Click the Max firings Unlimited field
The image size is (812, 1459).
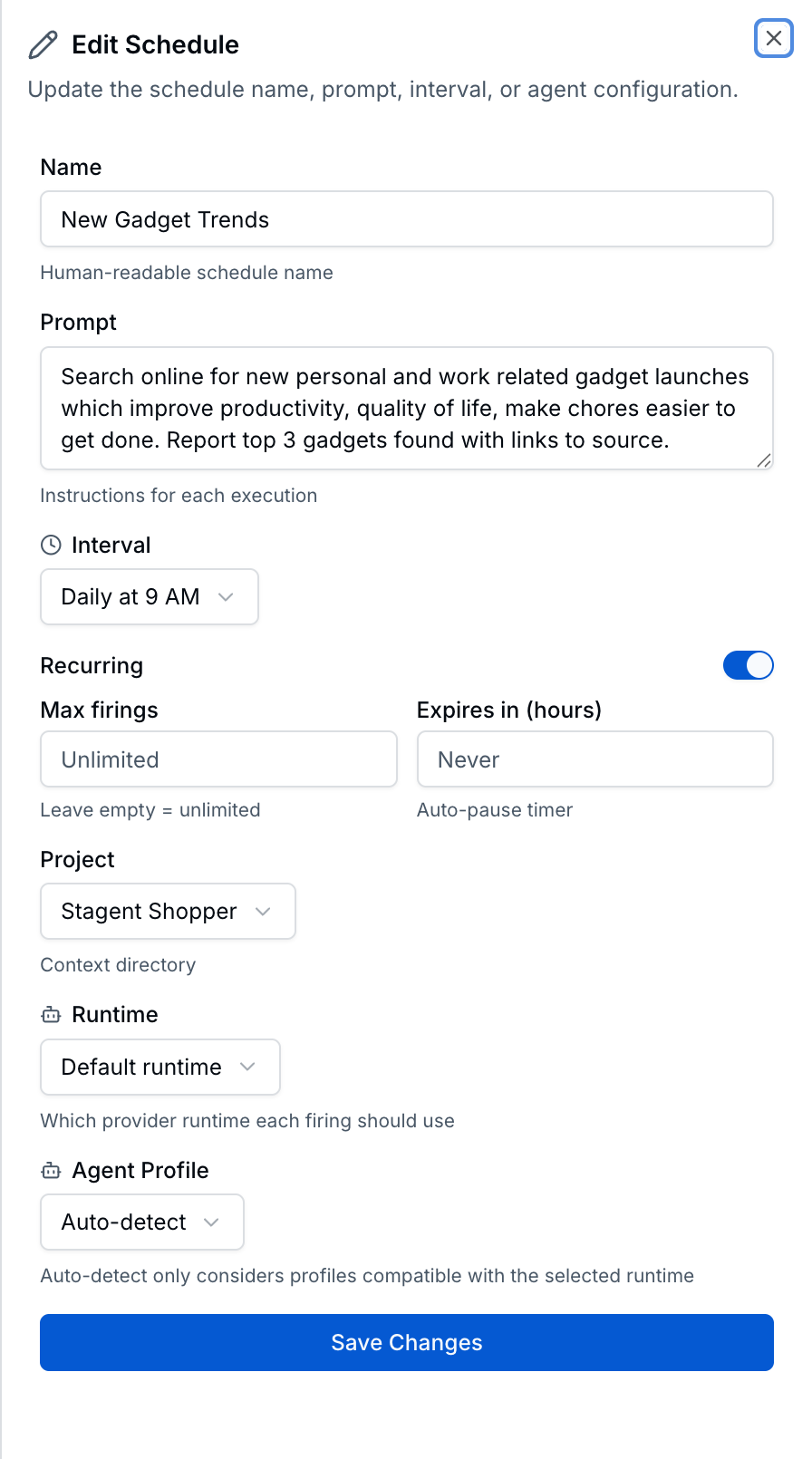tap(218, 758)
